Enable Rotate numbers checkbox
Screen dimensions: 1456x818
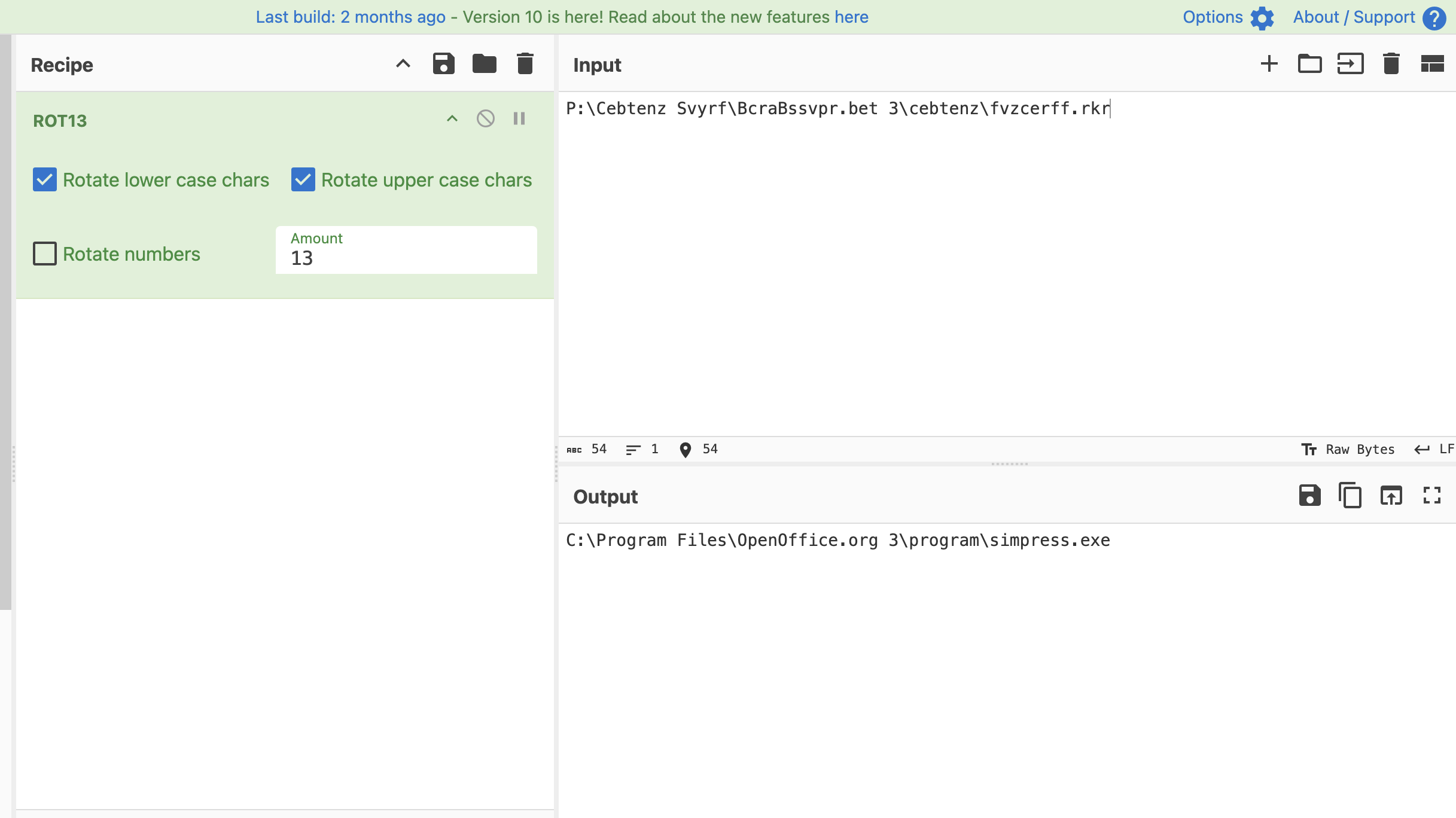pos(45,254)
